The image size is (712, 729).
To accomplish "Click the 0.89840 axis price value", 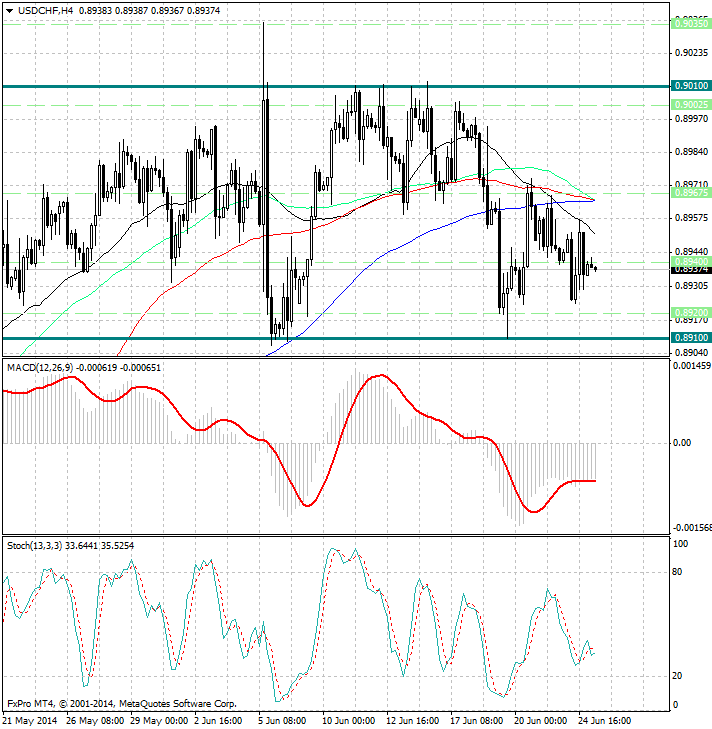I will click(x=691, y=152).
